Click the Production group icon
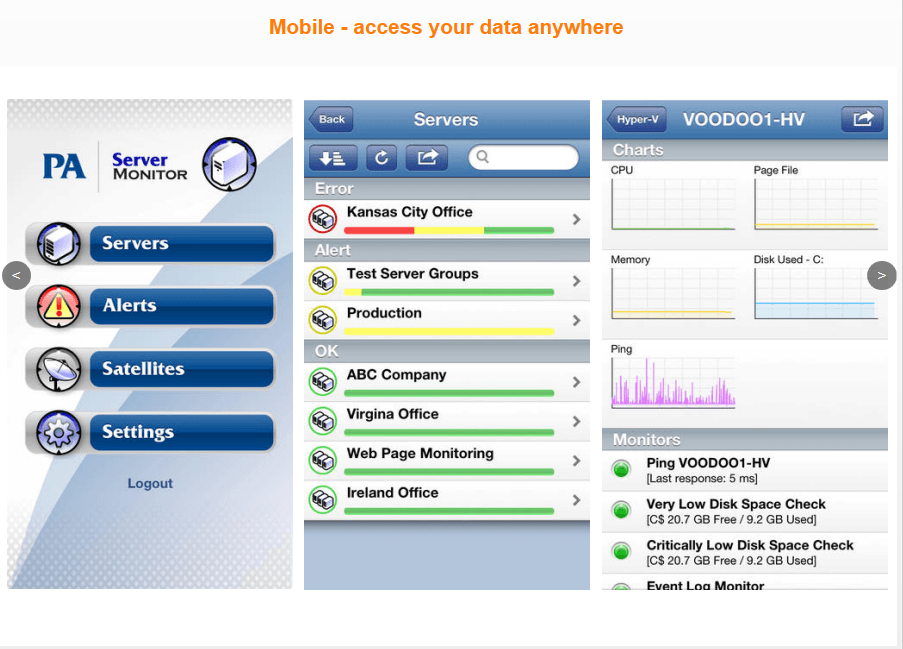 pyautogui.click(x=322, y=320)
